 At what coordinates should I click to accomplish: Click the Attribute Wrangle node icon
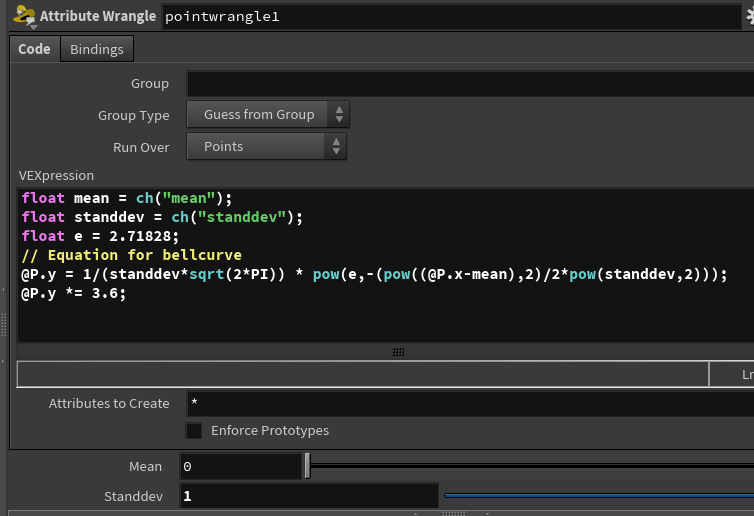tap(20, 16)
